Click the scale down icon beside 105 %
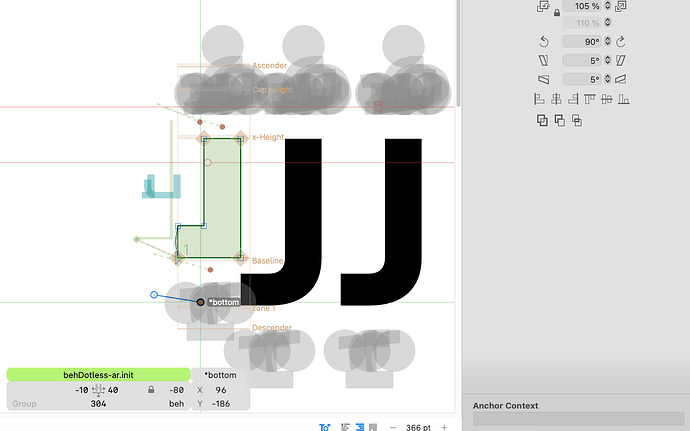Screen dimensions: 690x431 pos(544,6)
